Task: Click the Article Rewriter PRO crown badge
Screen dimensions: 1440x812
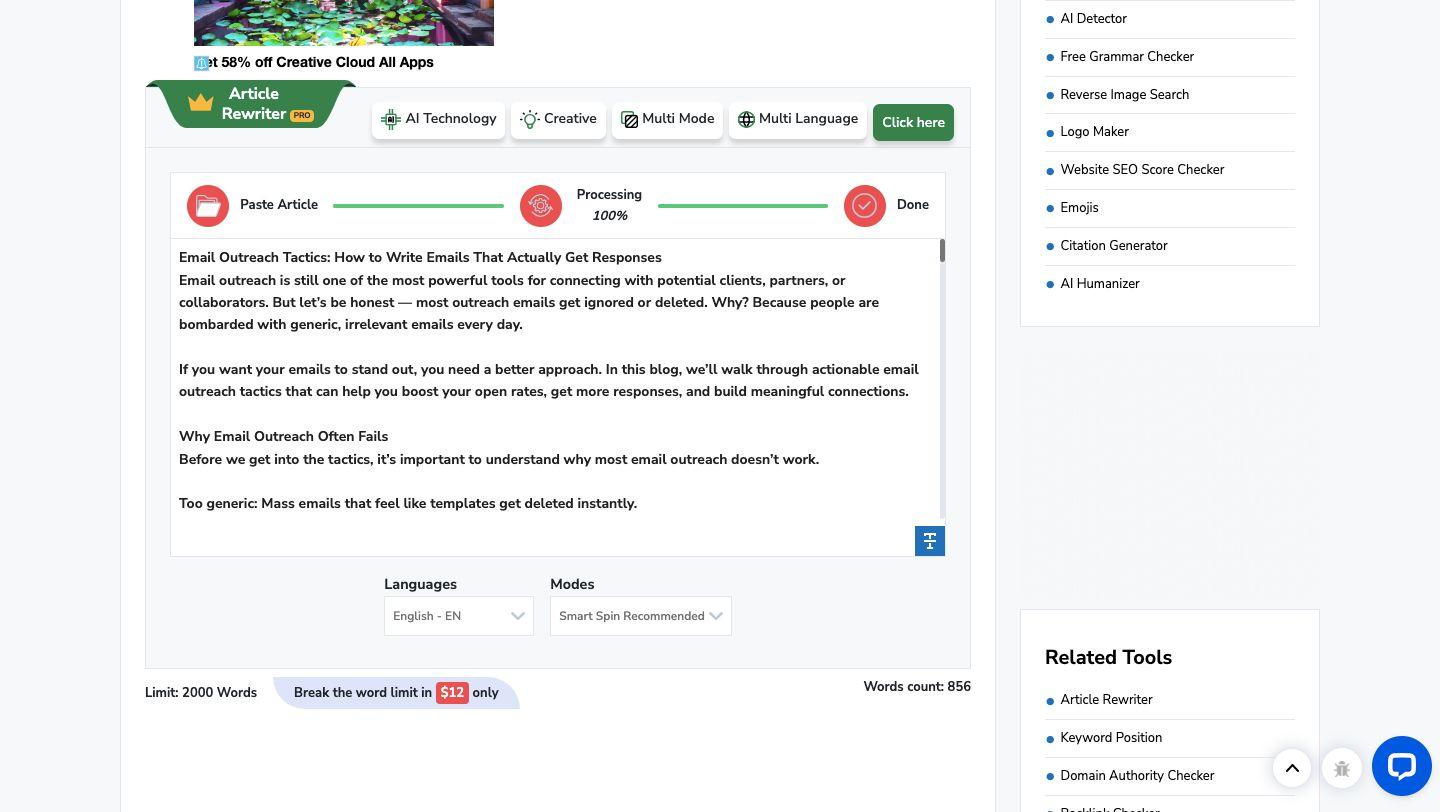Action: point(254,105)
